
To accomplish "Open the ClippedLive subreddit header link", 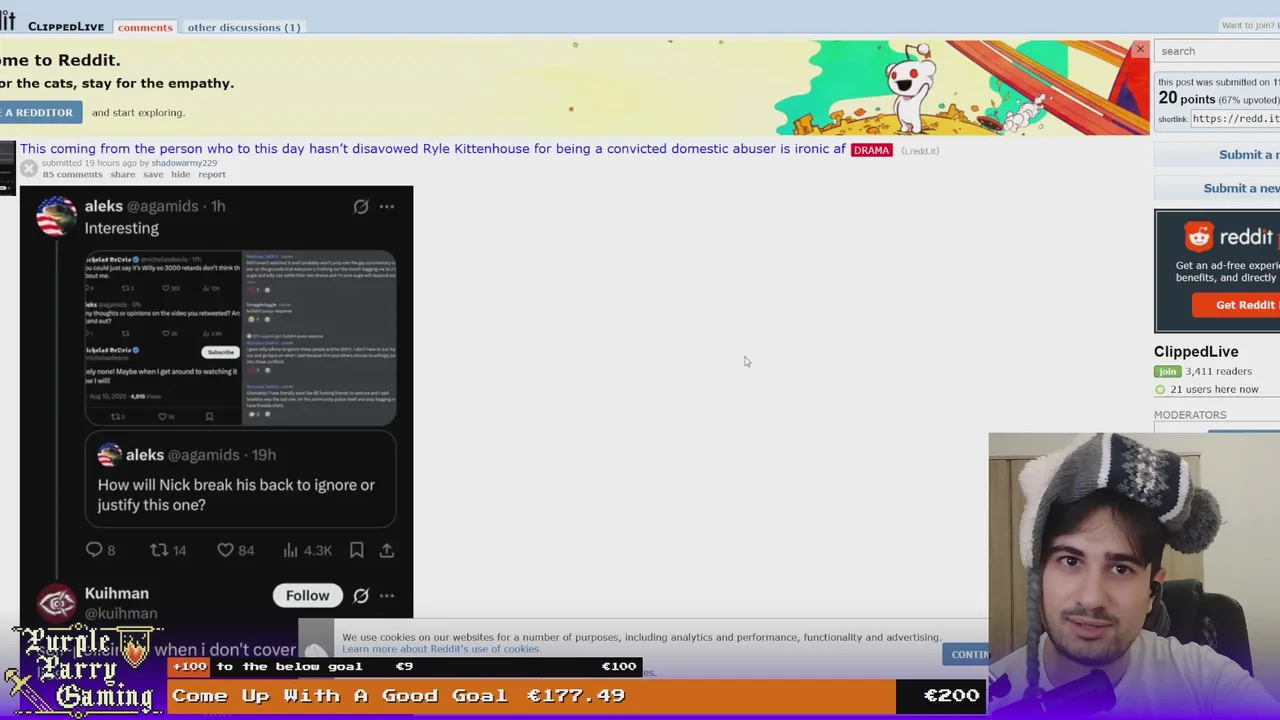I will tap(66, 27).
